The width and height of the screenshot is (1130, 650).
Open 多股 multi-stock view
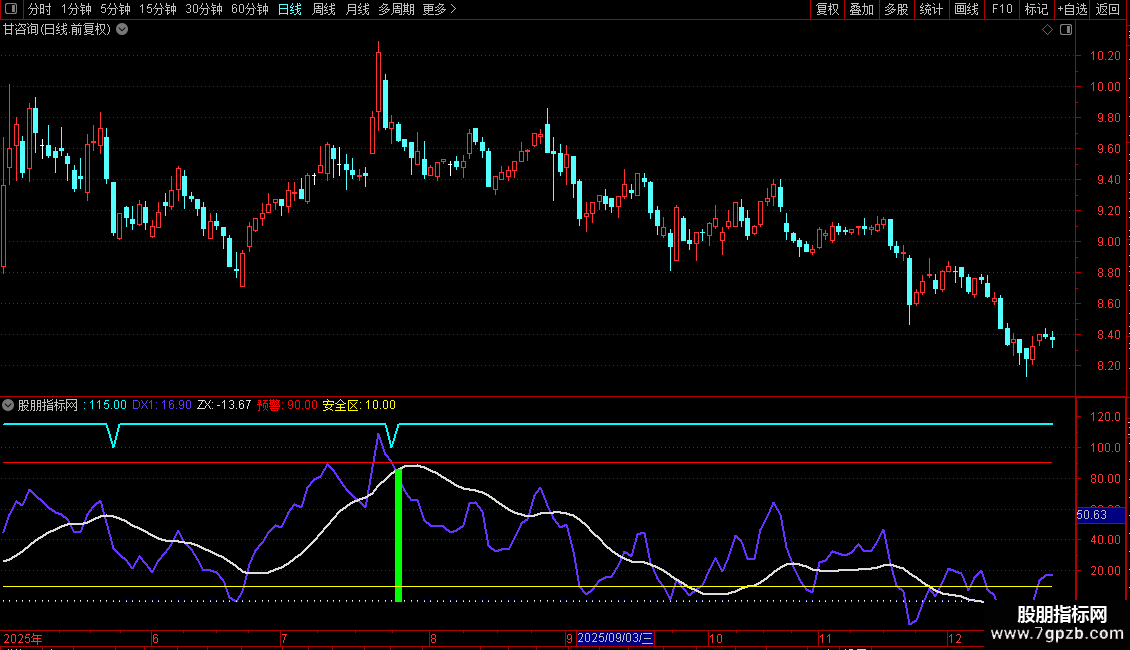click(x=897, y=9)
